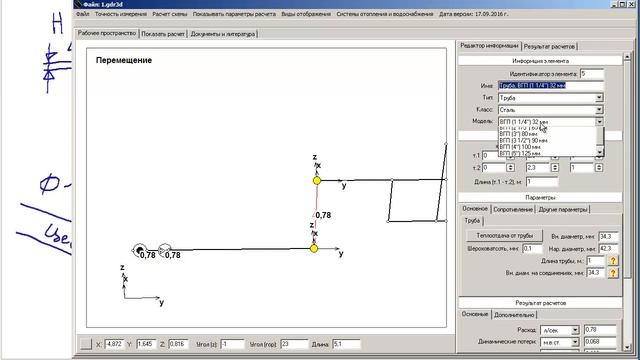
Task: Click Шероховатость, мм field
Action: click(x=533, y=248)
